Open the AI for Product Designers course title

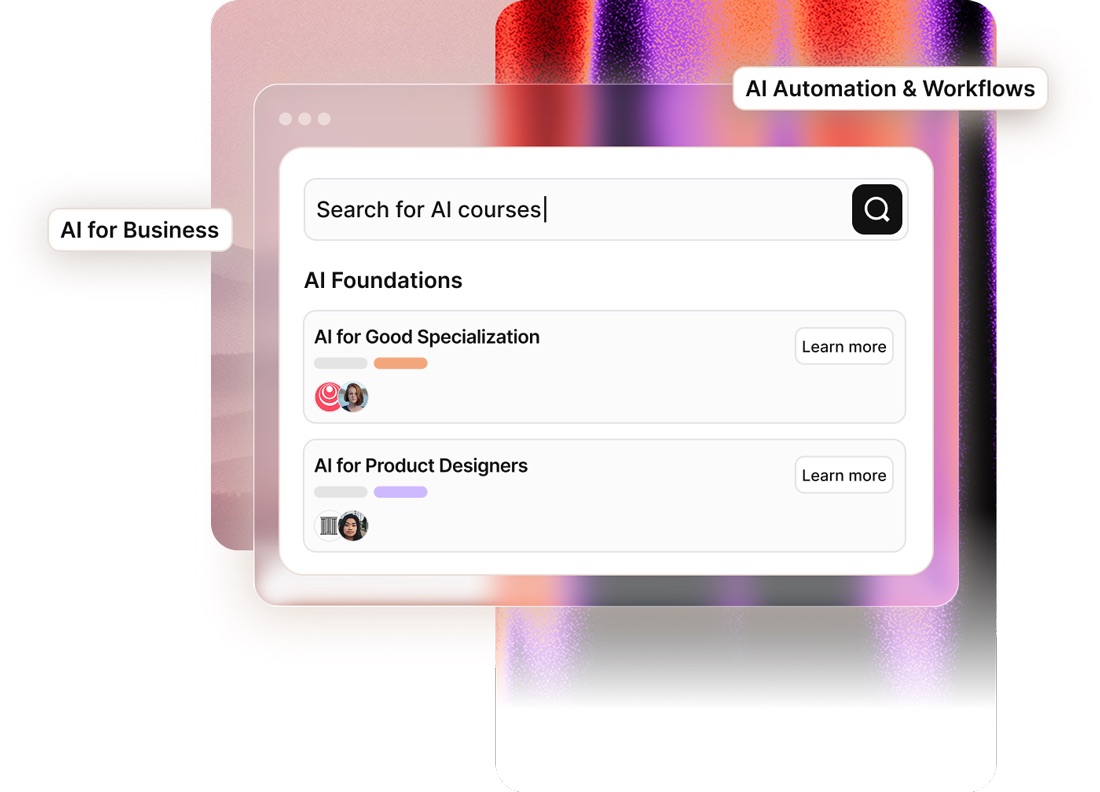pyautogui.click(x=421, y=465)
